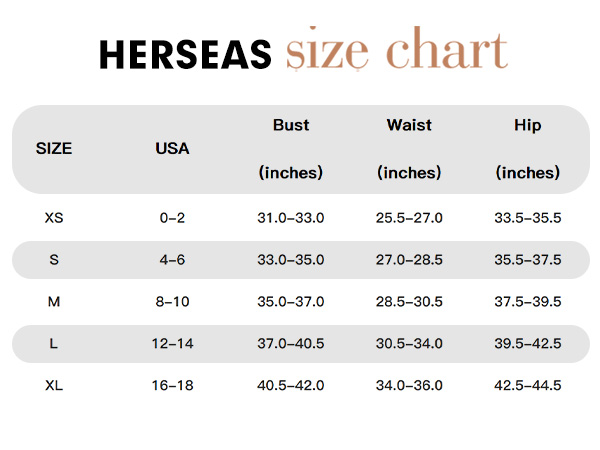The image size is (600, 450).
Task: Click the waist value 28.5–30.5
Action: coord(409,302)
